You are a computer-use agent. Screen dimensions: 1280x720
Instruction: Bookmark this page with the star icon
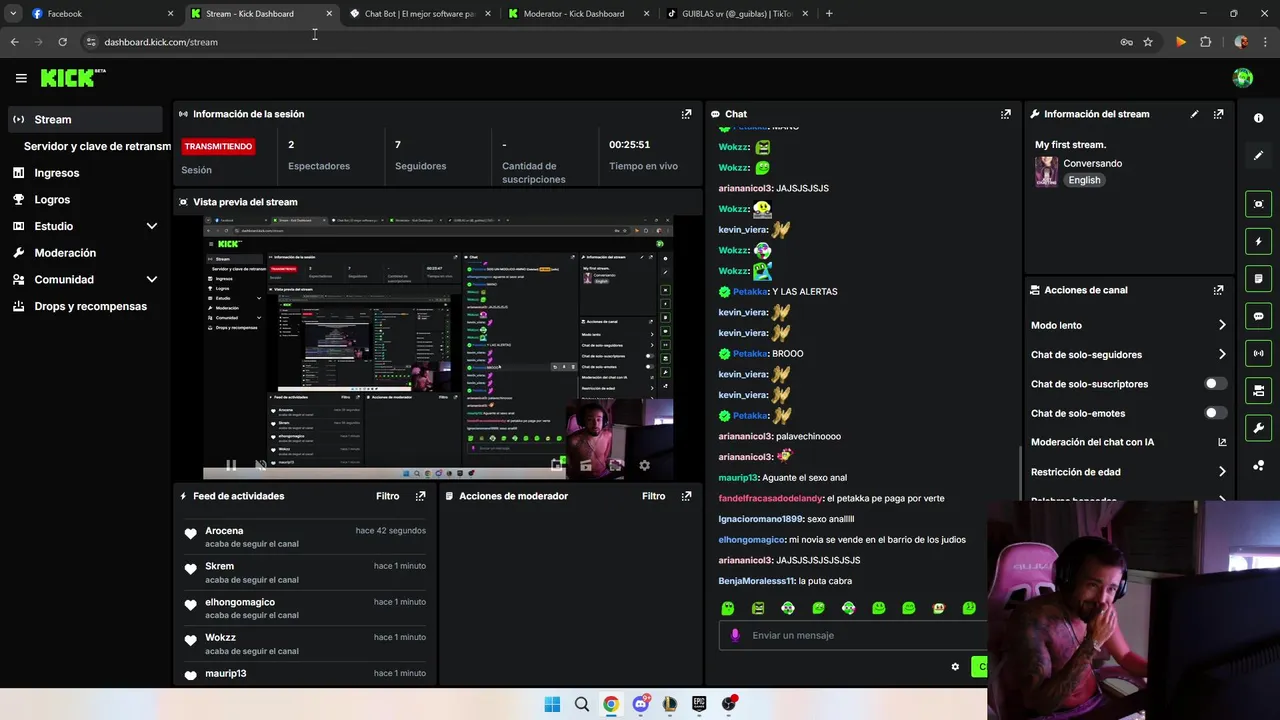pyautogui.click(x=1148, y=42)
